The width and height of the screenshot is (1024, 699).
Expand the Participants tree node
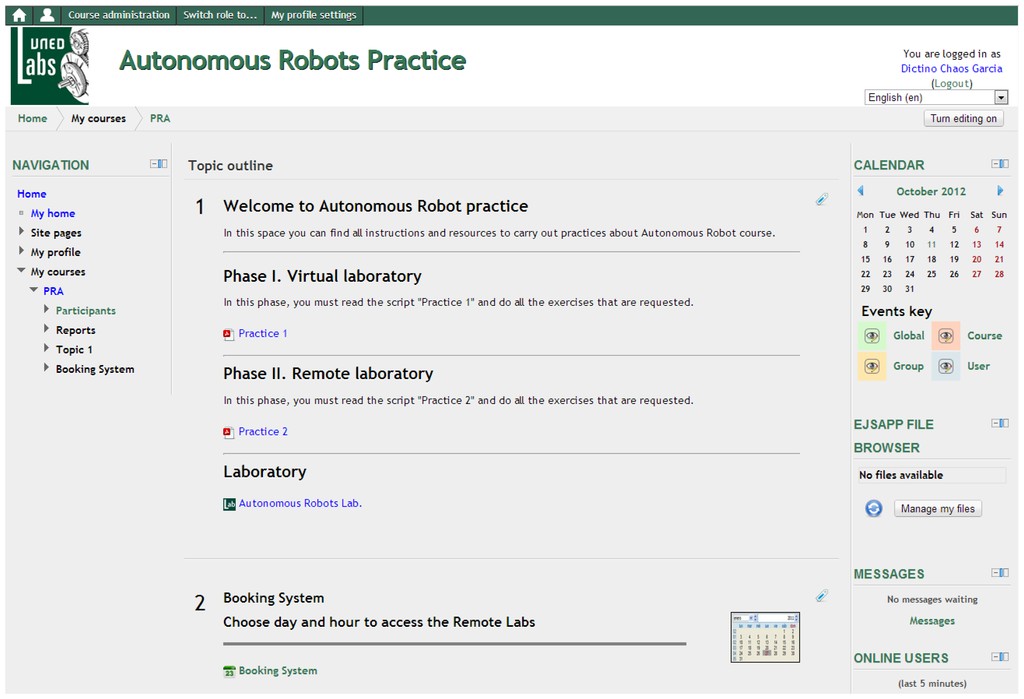pos(47,310)
